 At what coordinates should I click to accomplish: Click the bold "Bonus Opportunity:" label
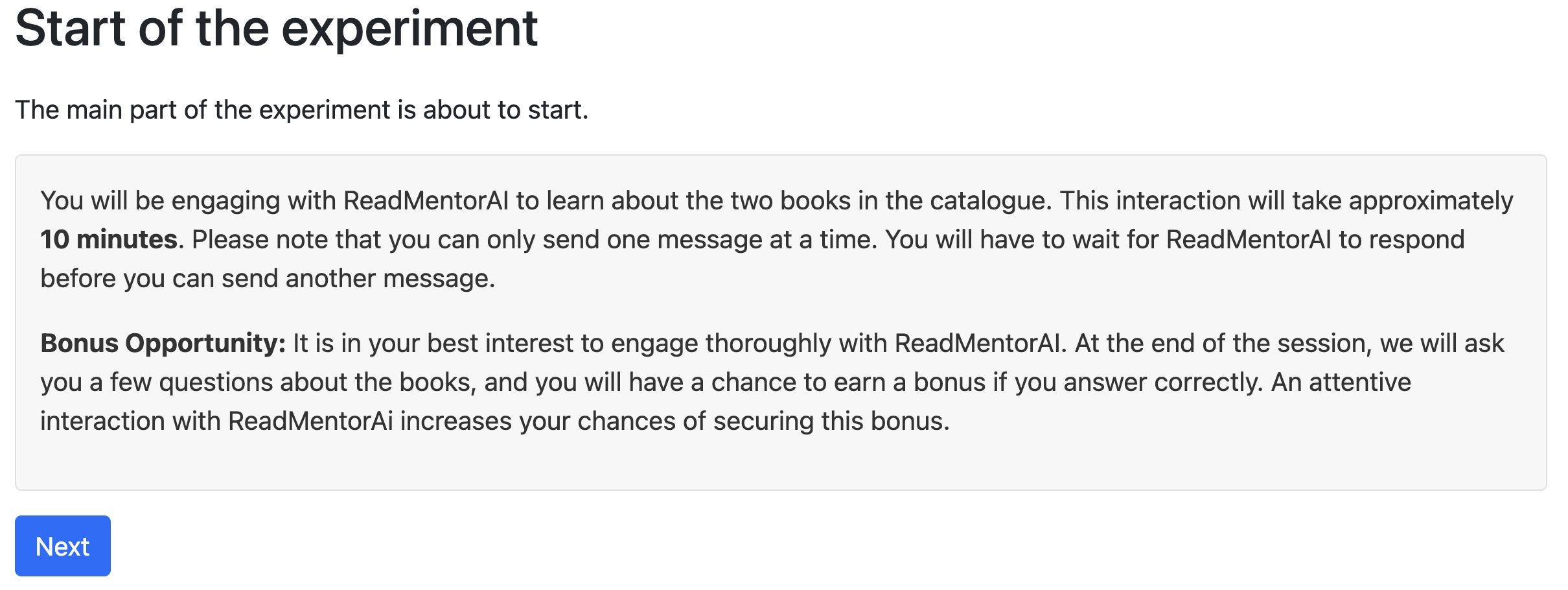point(163,344)
